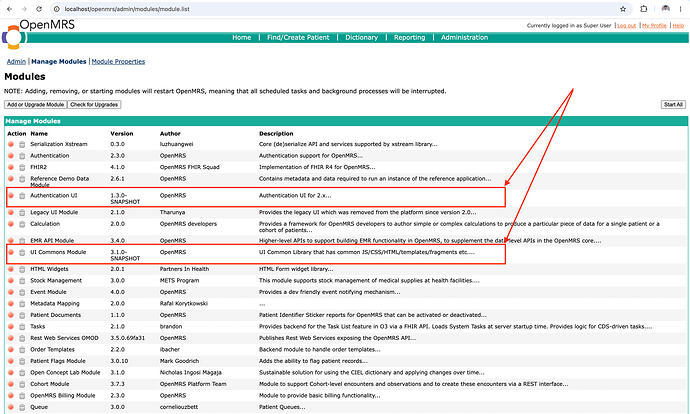Image resolution: width=690 pixels, height=414 pixels.
Task: Switch to the Module Properties tab link
Action: click(118, 62)
